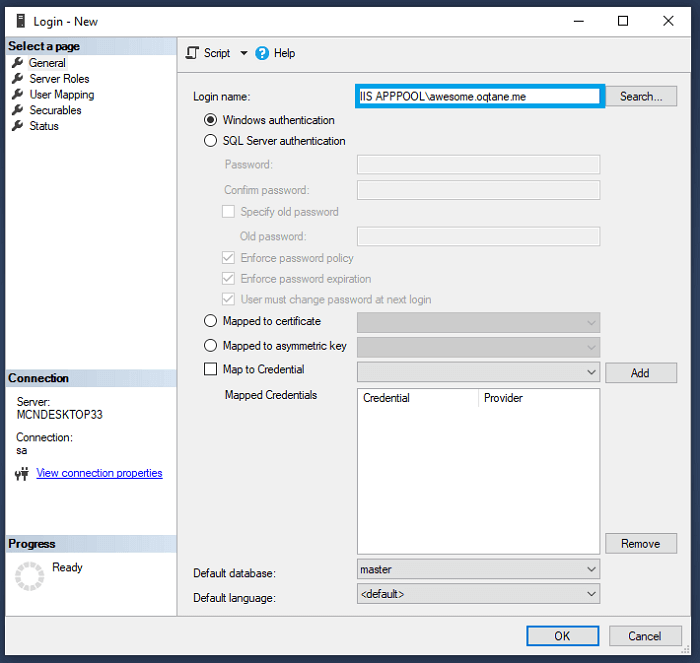
Task: Expand the Script dropdown arrow
Action: click(x=244, y=53)
